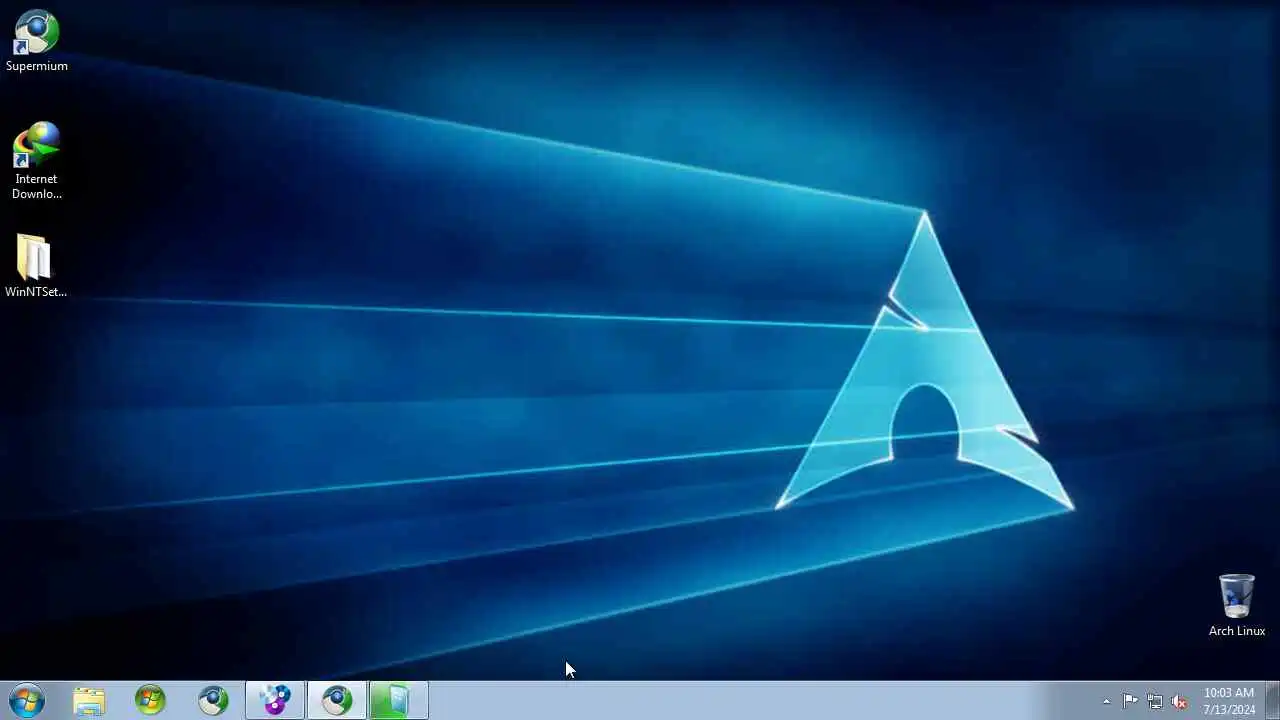The height and width of the screenshot is (720, 1280).
Task: Switch to the disc-icons app on taskbar
Action: coord(275,701)
